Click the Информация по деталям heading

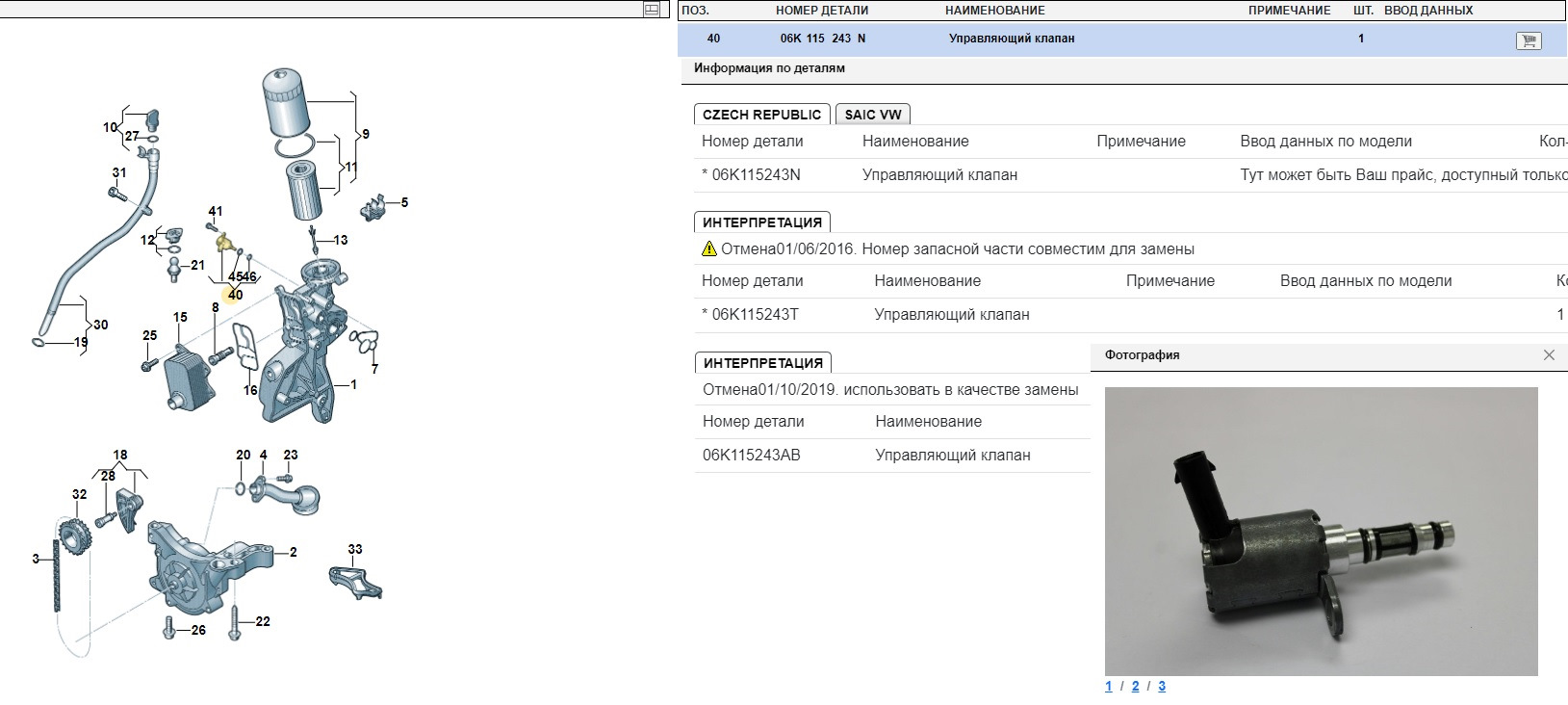point(769,68)
